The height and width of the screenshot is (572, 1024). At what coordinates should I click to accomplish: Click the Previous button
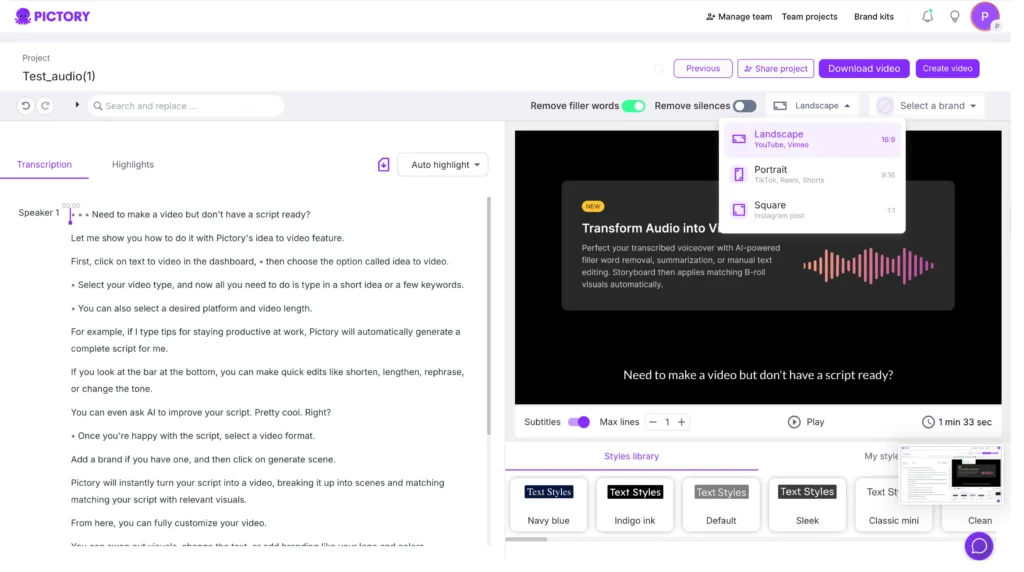(x=703, y=68)
